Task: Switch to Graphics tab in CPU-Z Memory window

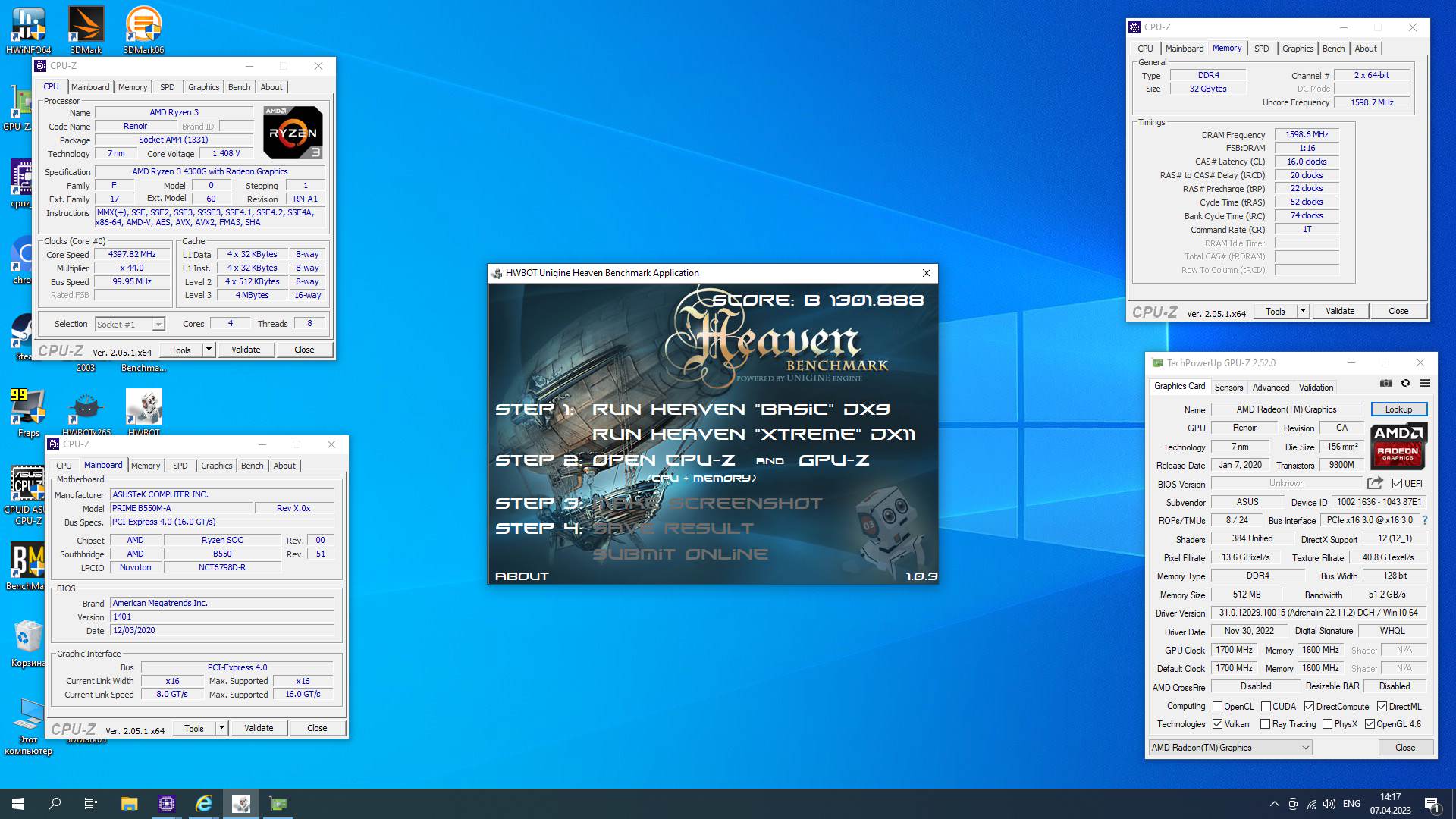Action: click(1298, 49)
